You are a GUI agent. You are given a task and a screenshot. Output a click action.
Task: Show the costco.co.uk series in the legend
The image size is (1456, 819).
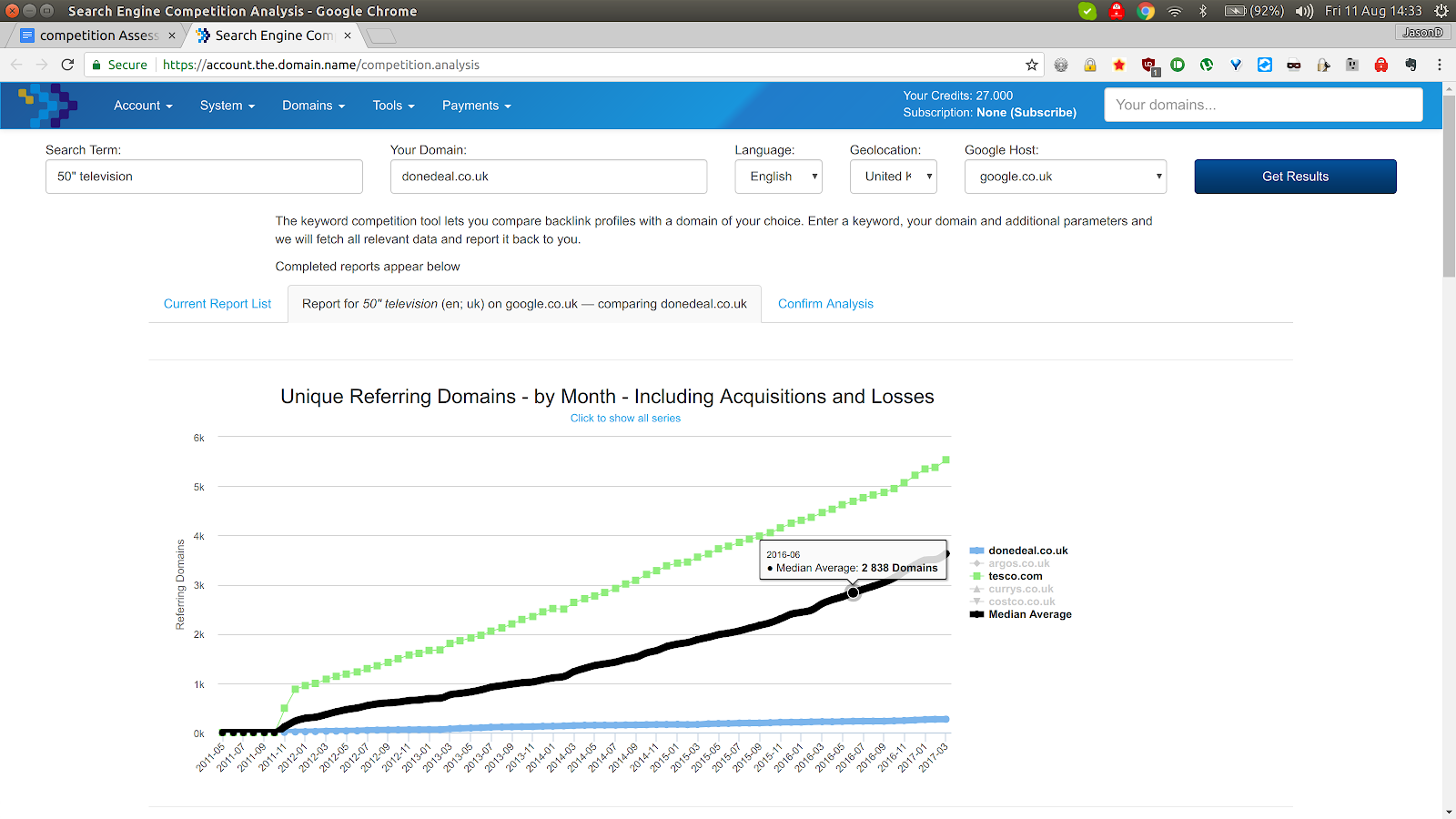[x=1013, y=602]
